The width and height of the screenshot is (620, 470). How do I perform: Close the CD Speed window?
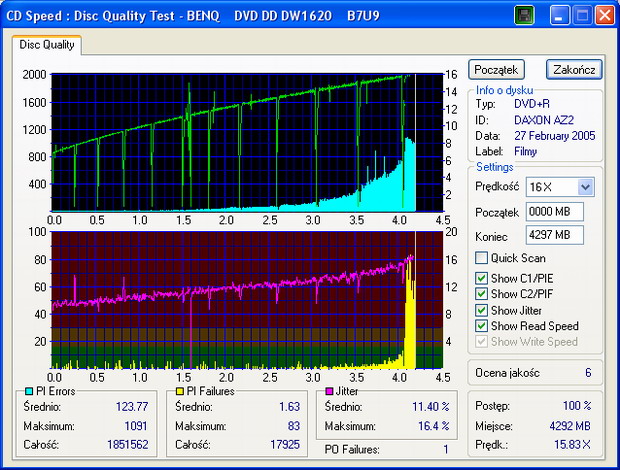tap(605, 15)
